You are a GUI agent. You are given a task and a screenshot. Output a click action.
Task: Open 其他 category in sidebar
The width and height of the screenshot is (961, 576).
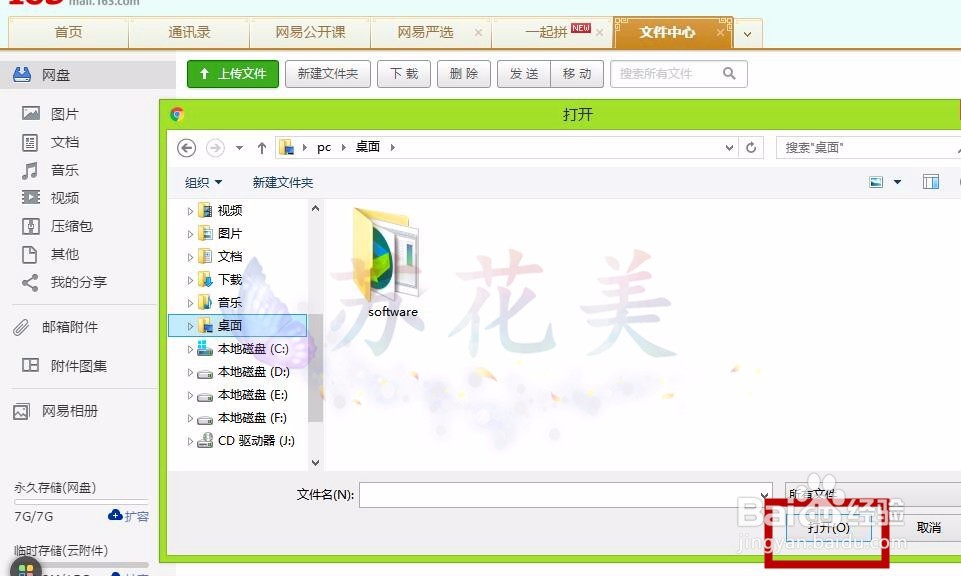point(64,254)
